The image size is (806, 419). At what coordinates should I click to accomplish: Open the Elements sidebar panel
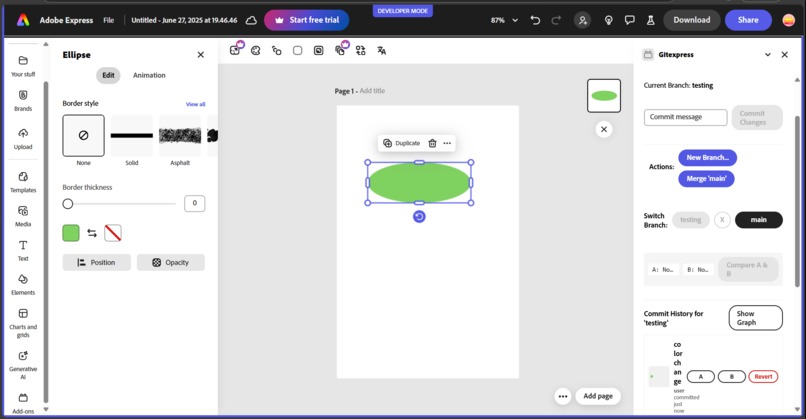(23, 284)
